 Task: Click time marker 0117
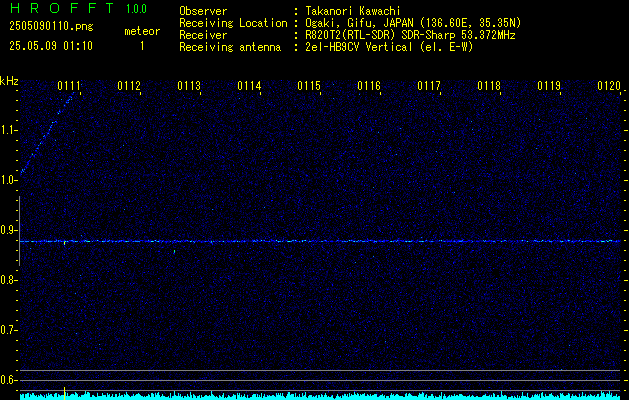click(429, 86)
